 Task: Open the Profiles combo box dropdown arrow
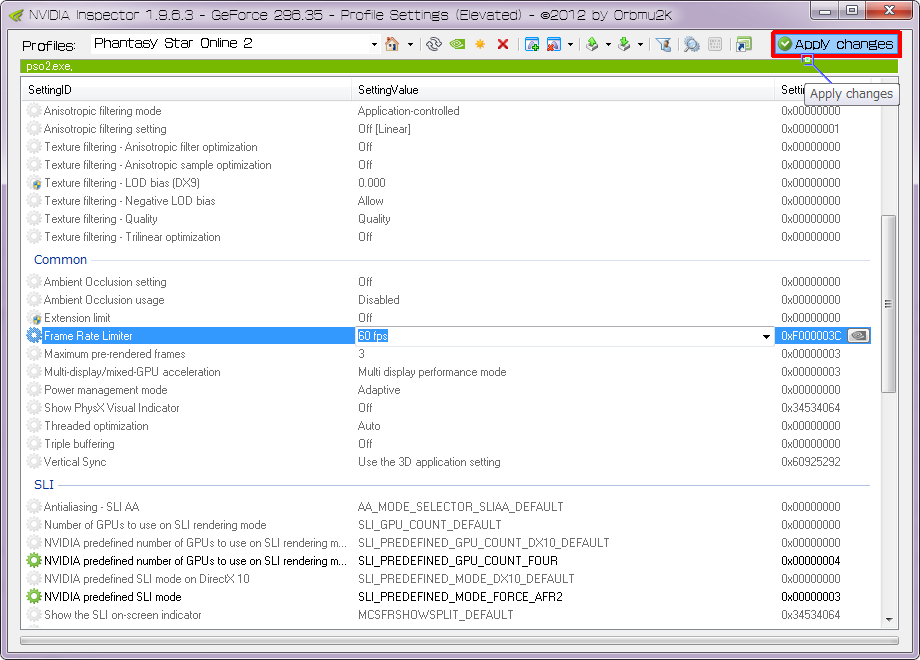(x=374, y=45)
